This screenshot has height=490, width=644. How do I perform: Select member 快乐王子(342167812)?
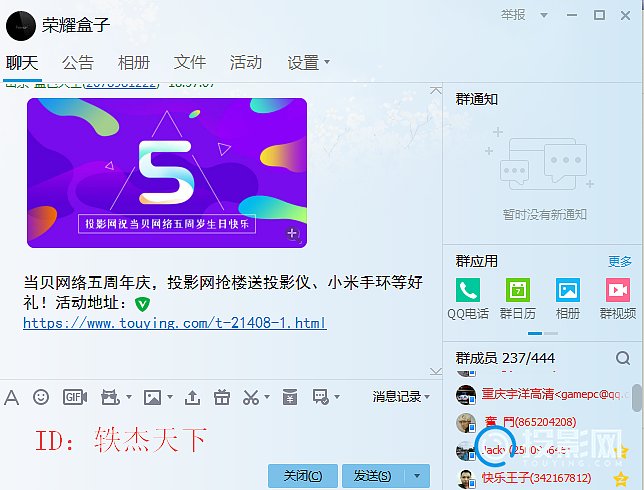(543, 478)
